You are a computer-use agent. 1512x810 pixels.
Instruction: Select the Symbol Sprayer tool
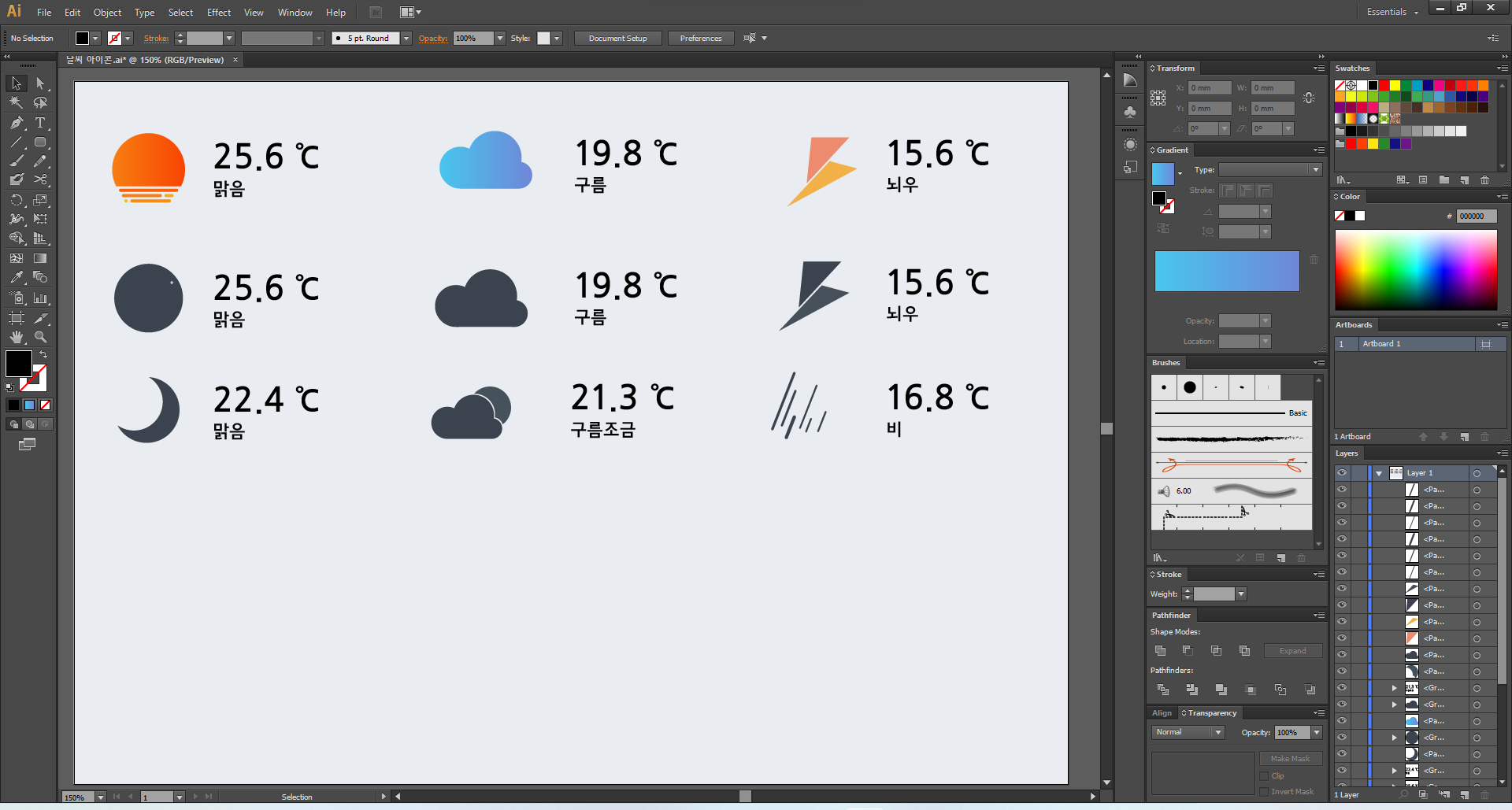click(16, 298)
